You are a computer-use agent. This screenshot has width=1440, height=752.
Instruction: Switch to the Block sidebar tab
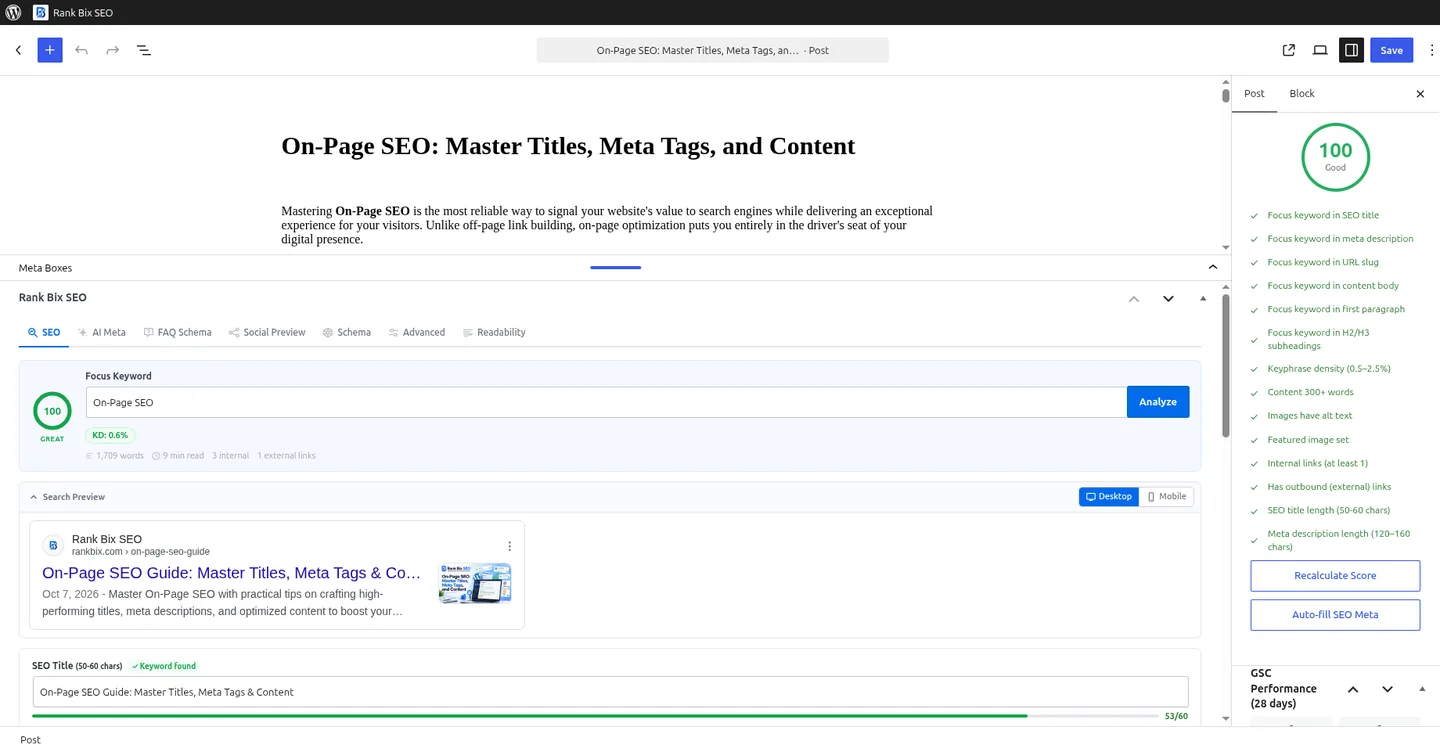[1302, 93]
